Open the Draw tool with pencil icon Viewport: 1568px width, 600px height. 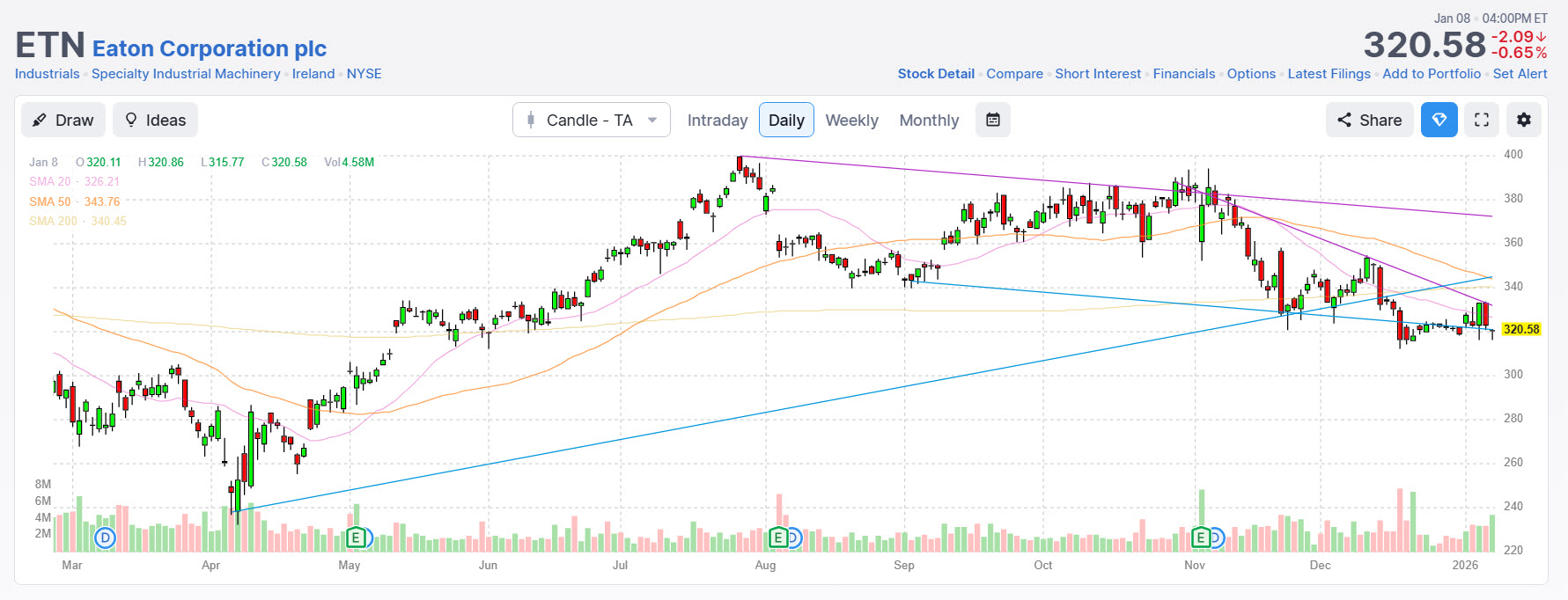coord(63,121)
